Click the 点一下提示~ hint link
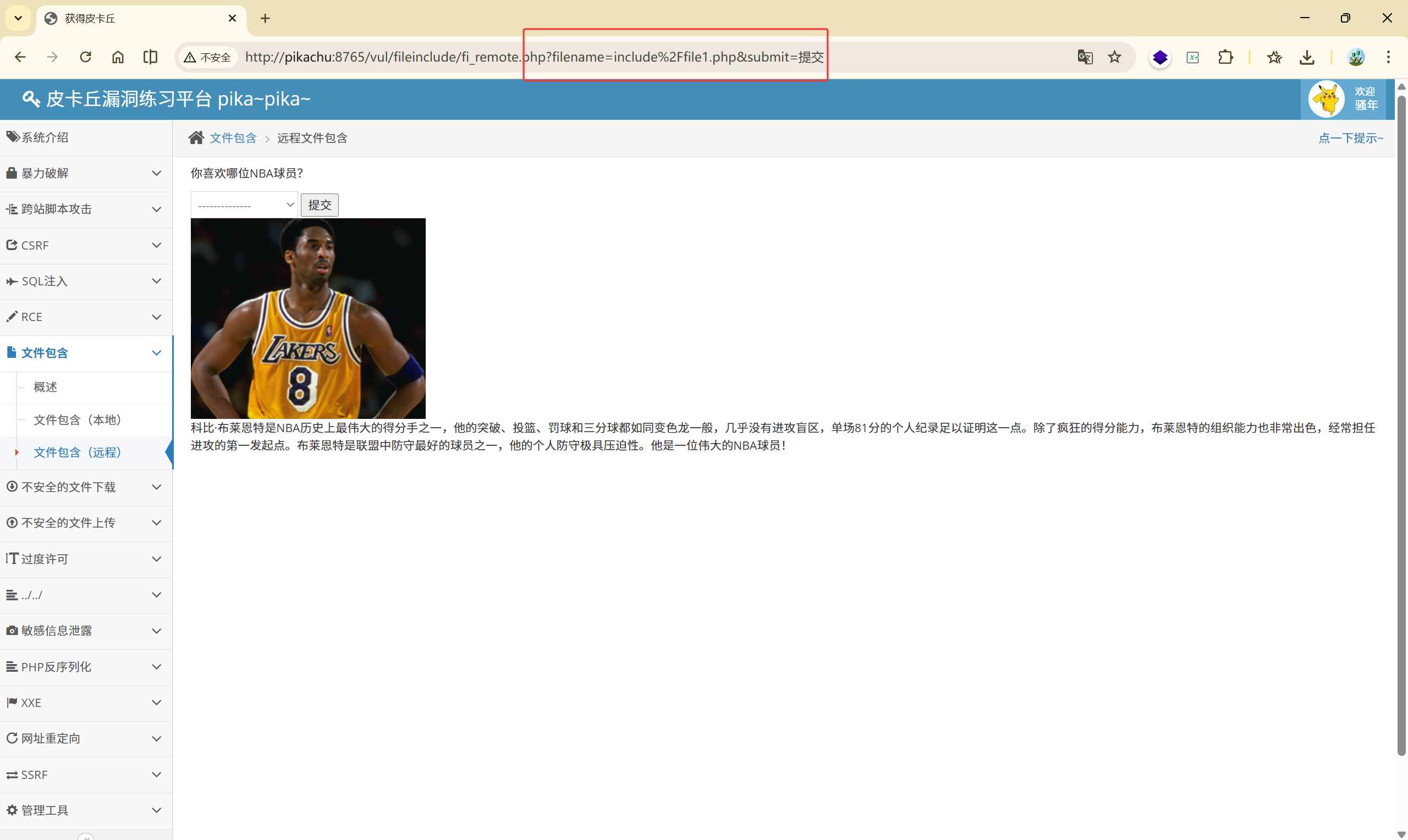This screenshot has width=1408, height=840. tap(1350, 138)
